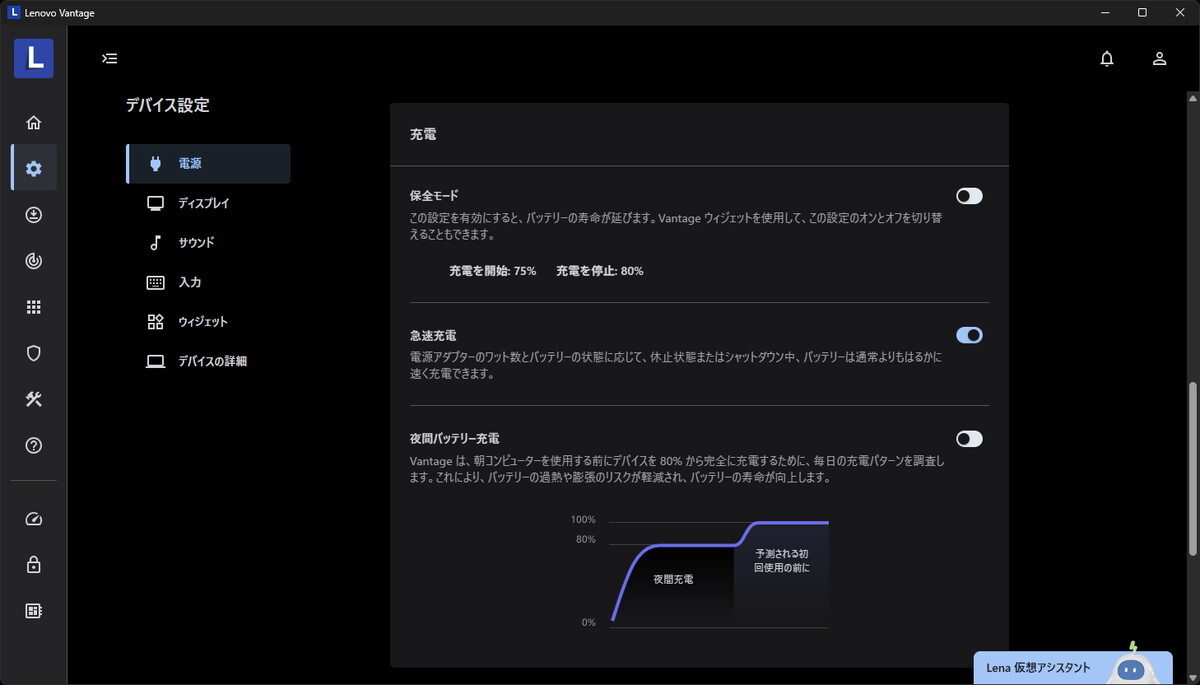Open the security shield icon
The image size is (1200, 685).
[34, 353]
